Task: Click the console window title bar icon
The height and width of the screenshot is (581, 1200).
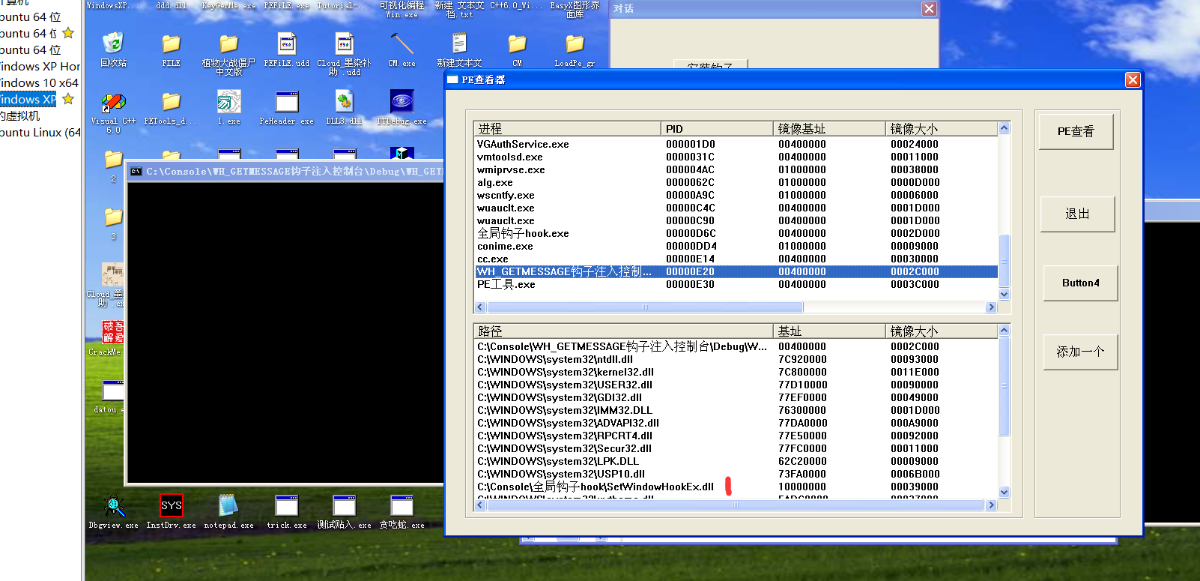Action: [137, 171]
